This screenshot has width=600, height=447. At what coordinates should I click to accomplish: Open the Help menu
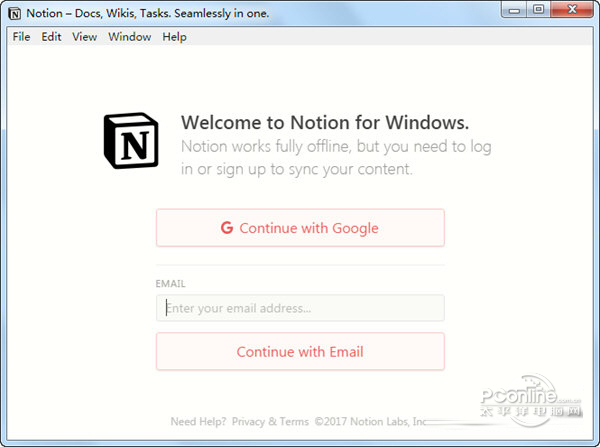(x=174, y=37)
